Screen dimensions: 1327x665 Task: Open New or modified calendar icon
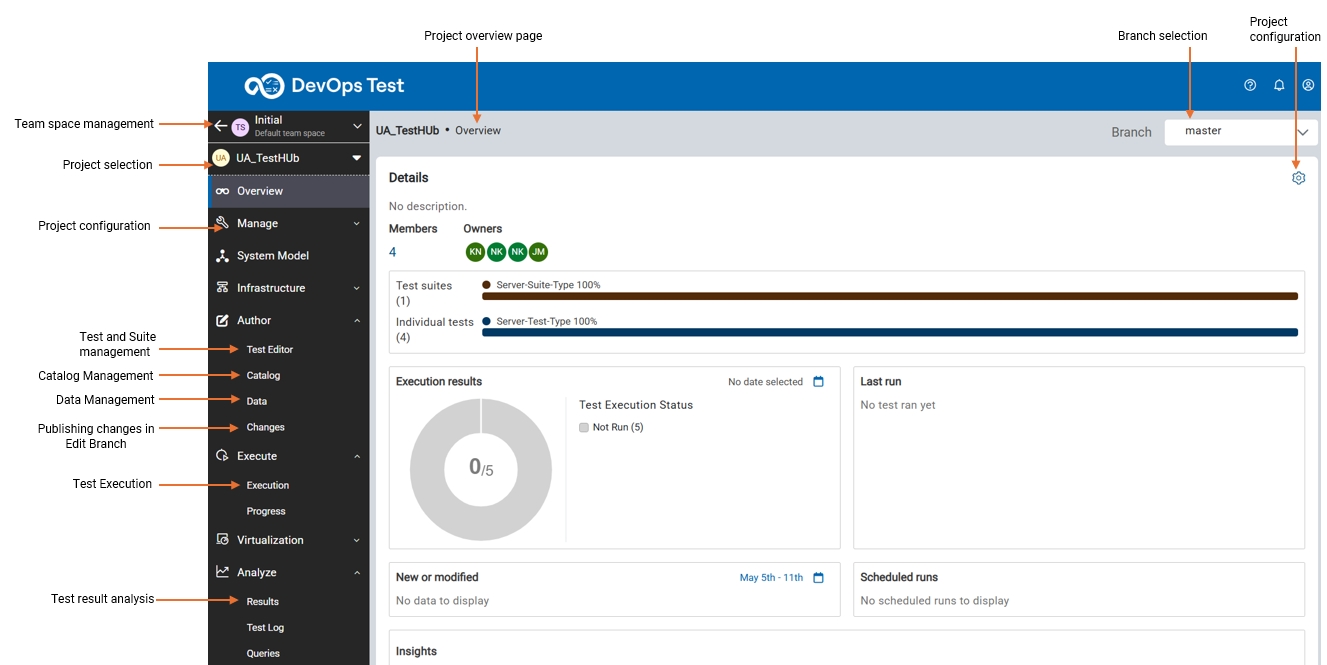pos(818,578)
